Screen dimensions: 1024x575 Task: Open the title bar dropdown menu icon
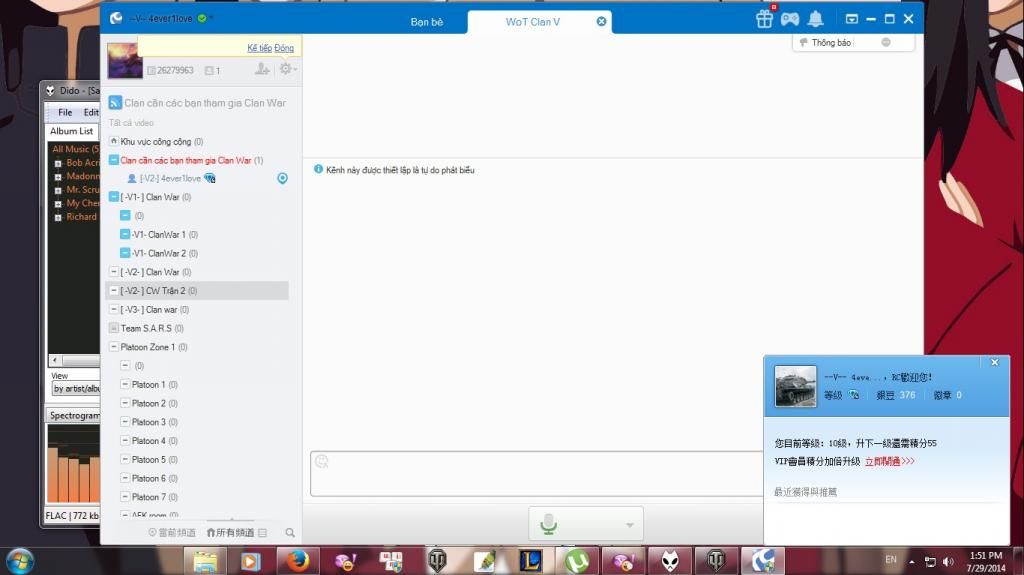coord(852,19)
